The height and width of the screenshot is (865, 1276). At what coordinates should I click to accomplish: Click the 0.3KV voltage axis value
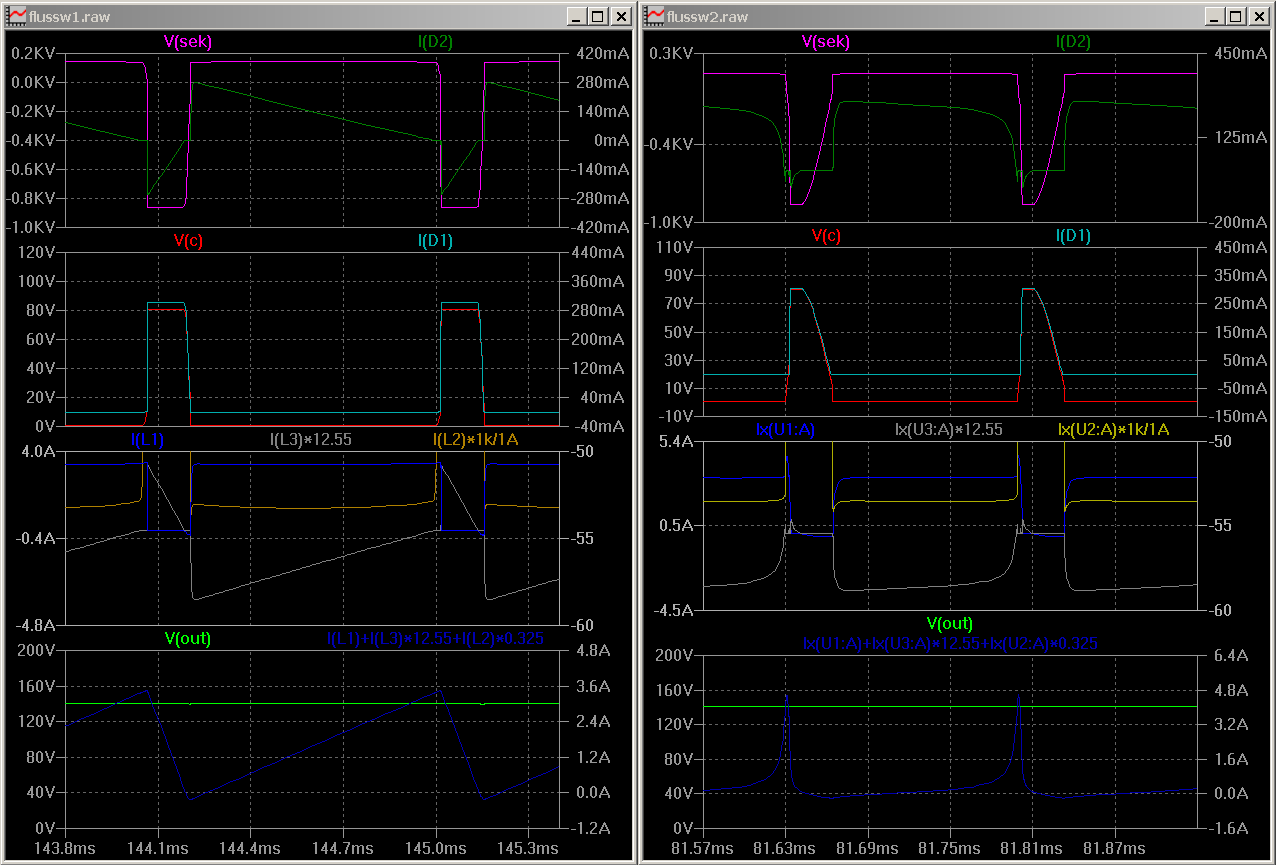pyautogui.click(x=671, y=53)
